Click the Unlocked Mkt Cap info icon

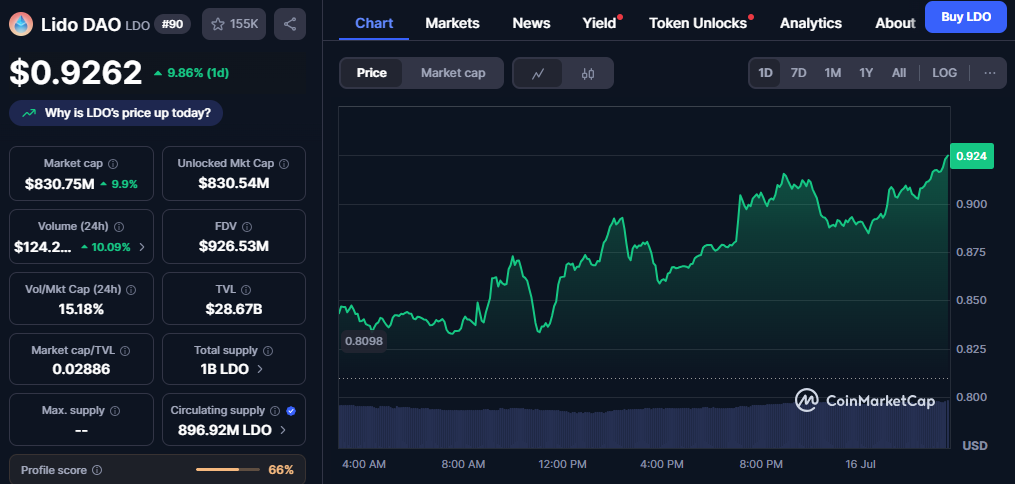tap(284, 164)
